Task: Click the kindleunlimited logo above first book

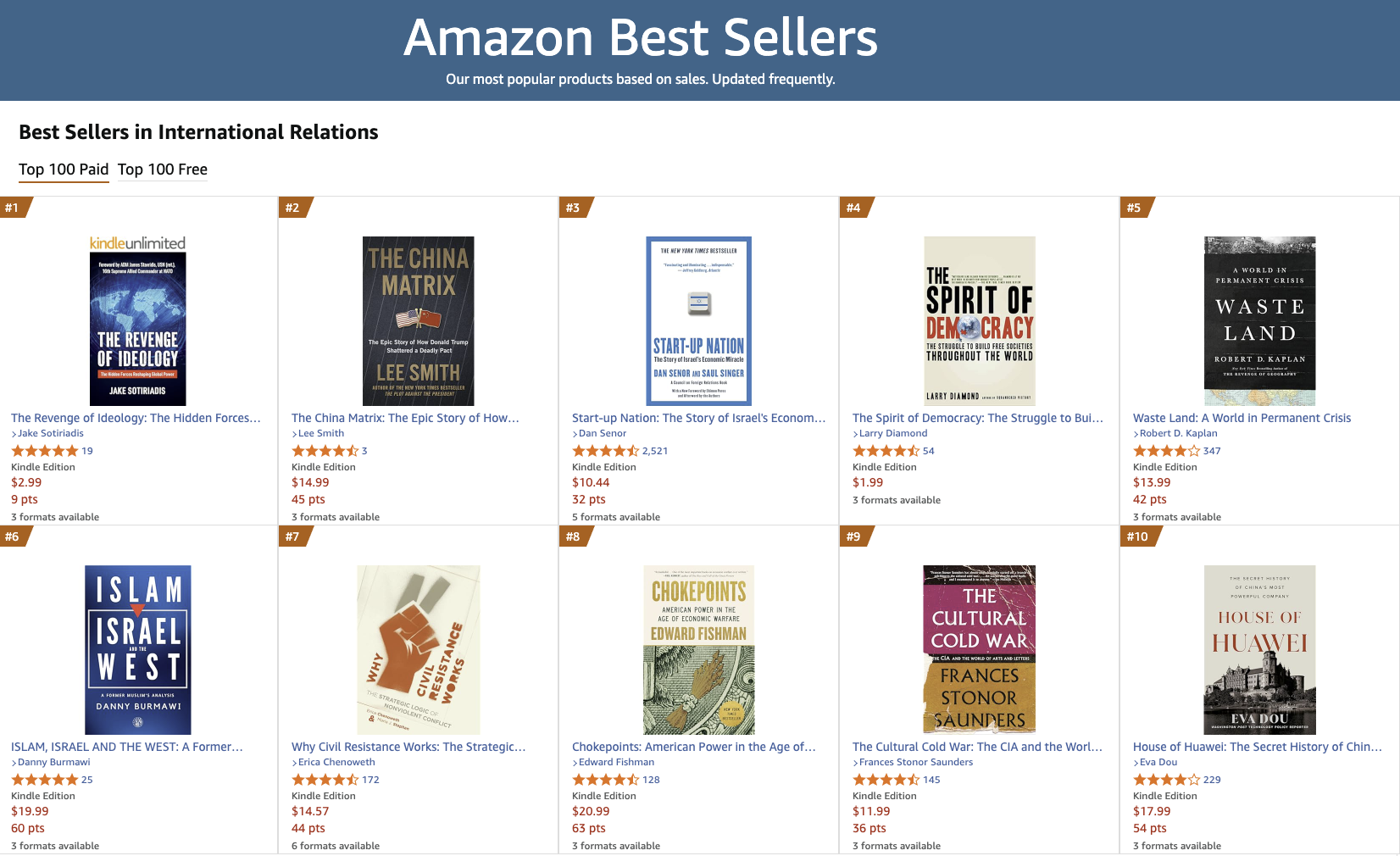Action: pos(137,243)
